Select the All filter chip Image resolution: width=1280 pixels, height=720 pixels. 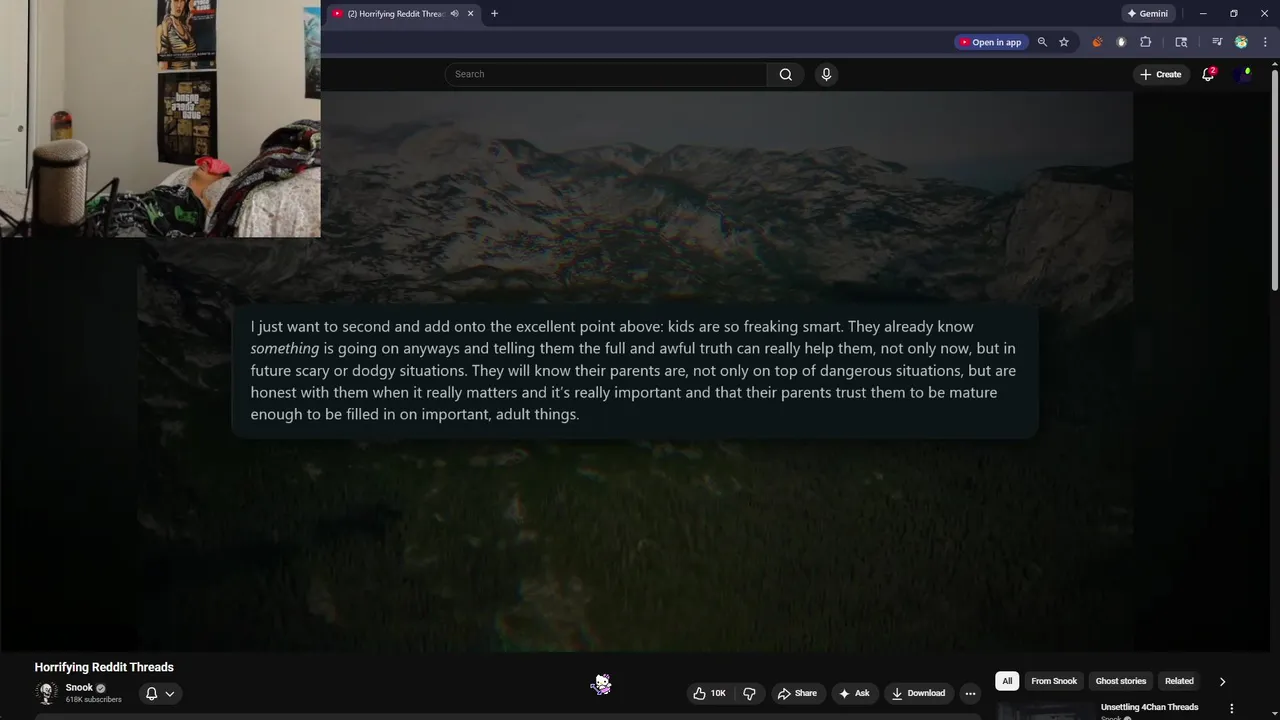coord(1007,681)
